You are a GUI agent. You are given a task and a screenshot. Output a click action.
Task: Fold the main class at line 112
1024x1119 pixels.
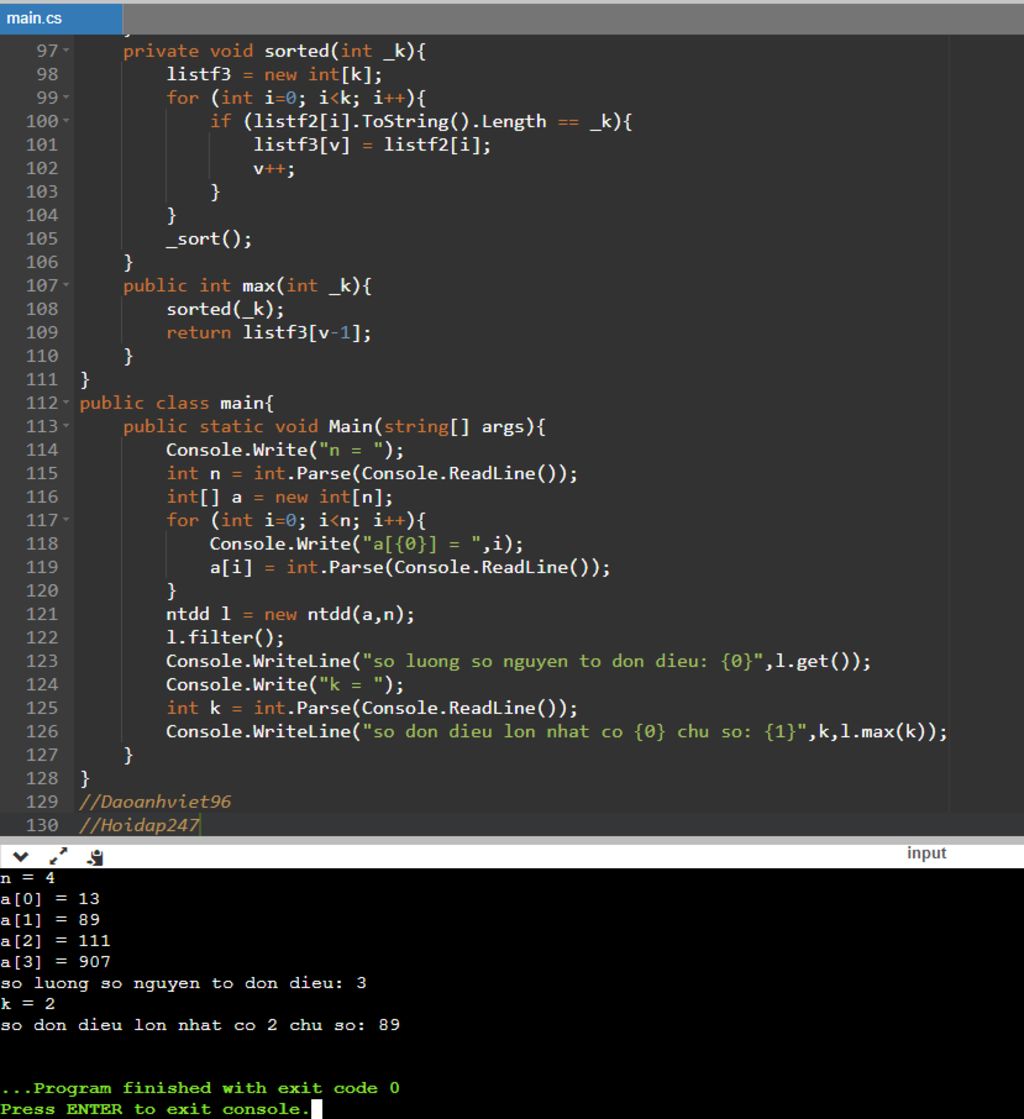66,402
